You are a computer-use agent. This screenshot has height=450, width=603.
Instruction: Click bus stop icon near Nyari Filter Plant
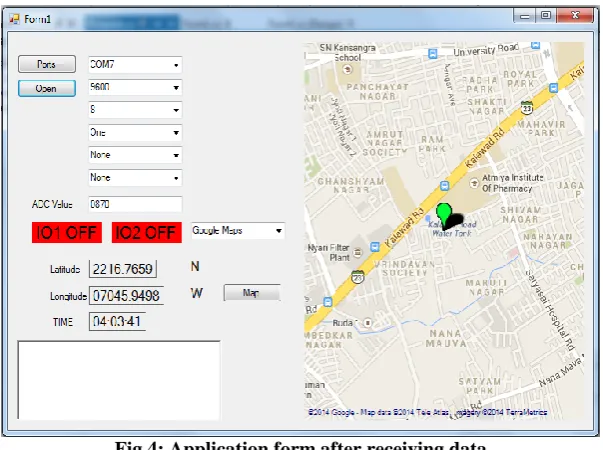[375, 247]
